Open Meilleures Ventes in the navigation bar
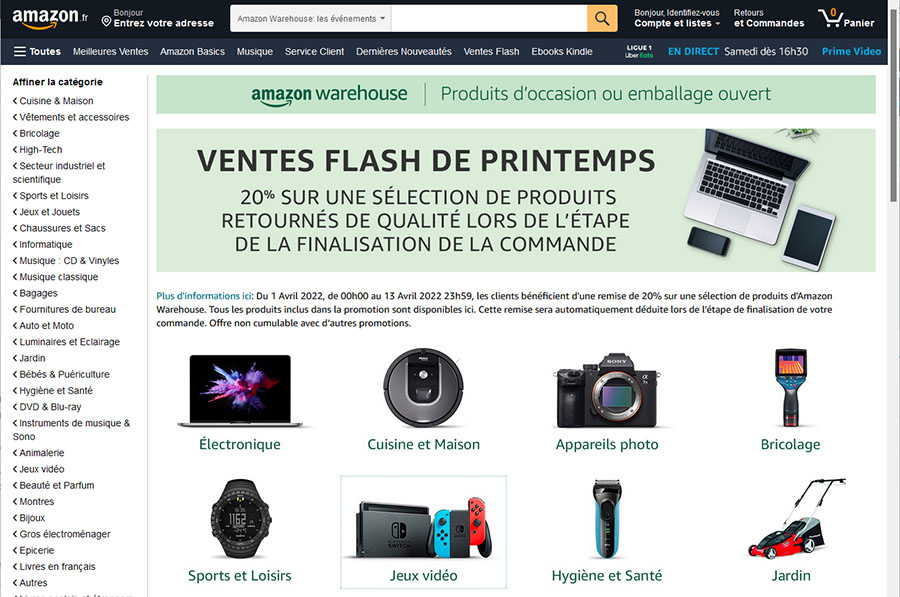 pyautogui.click(x=110, y=52)
